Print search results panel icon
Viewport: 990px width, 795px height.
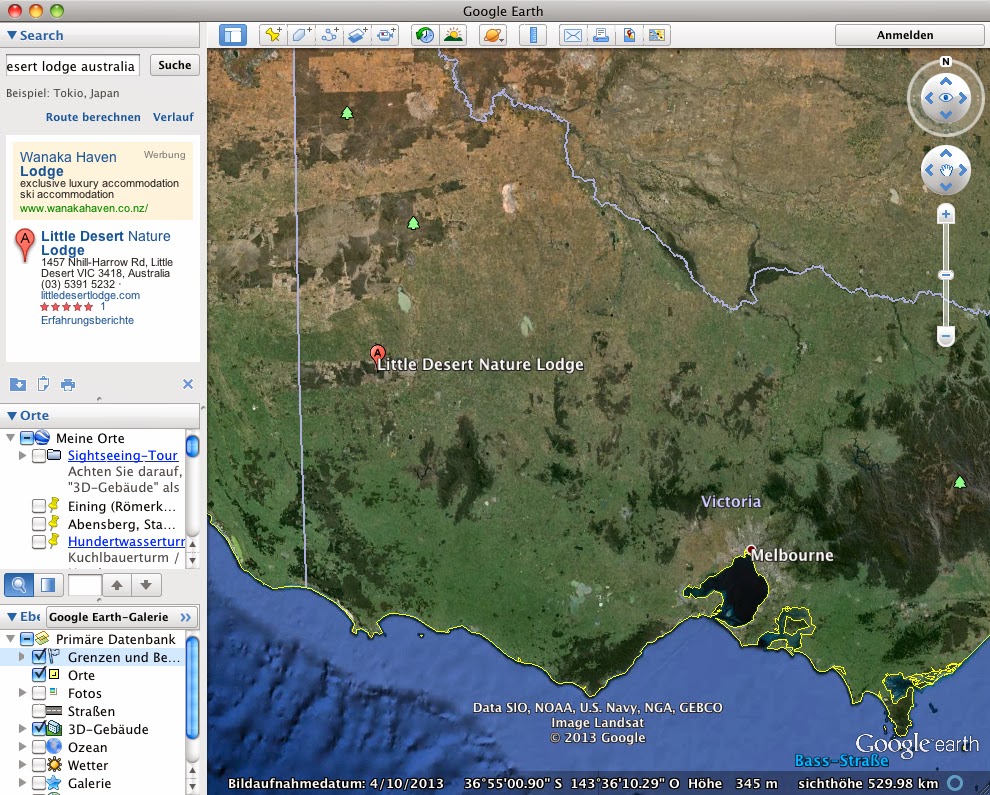point(68,384)
